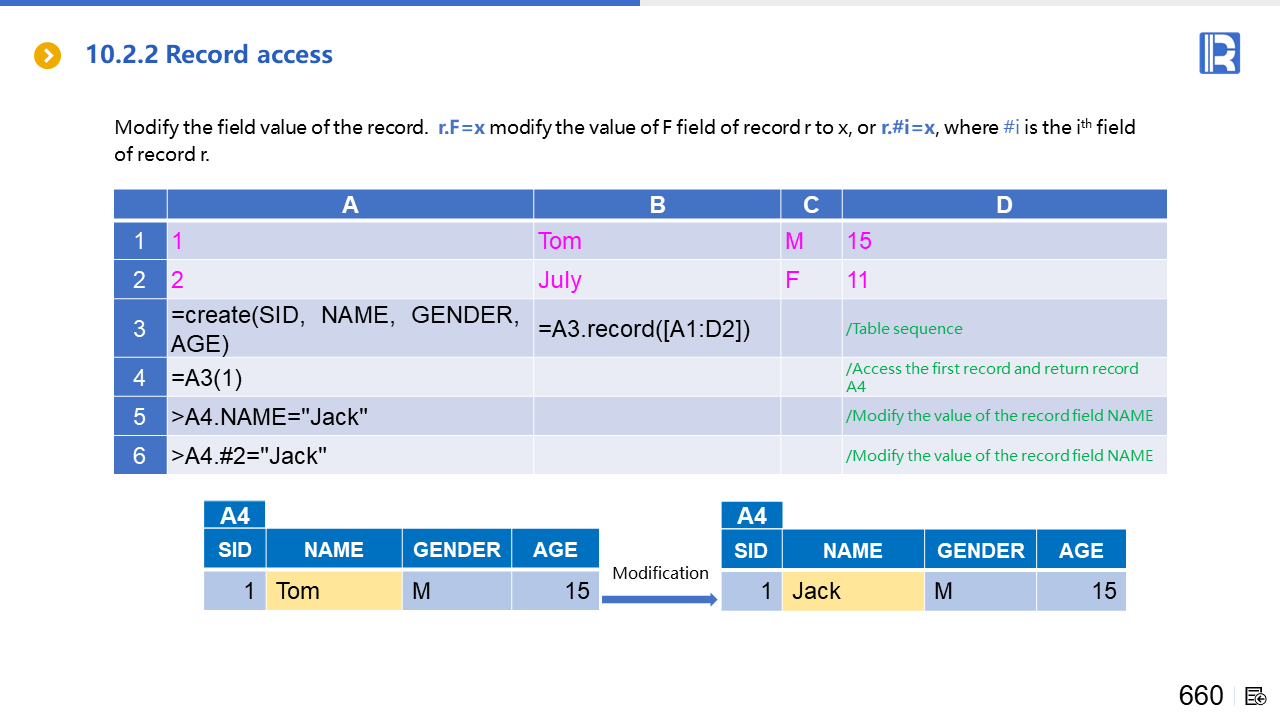The width and height of the screenshot is (1280, 720).
Task: Click the cell containing =A3.record([A1:D2])
Action: pyautogui.click(x=656, y=329)
